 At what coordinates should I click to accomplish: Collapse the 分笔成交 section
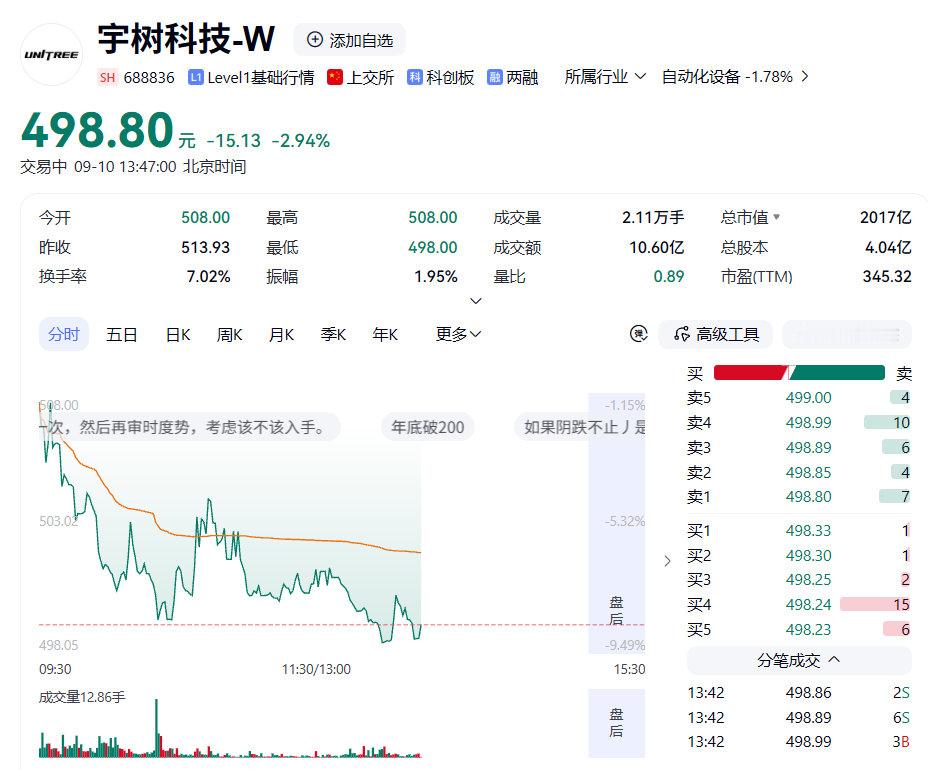point(799,660)
